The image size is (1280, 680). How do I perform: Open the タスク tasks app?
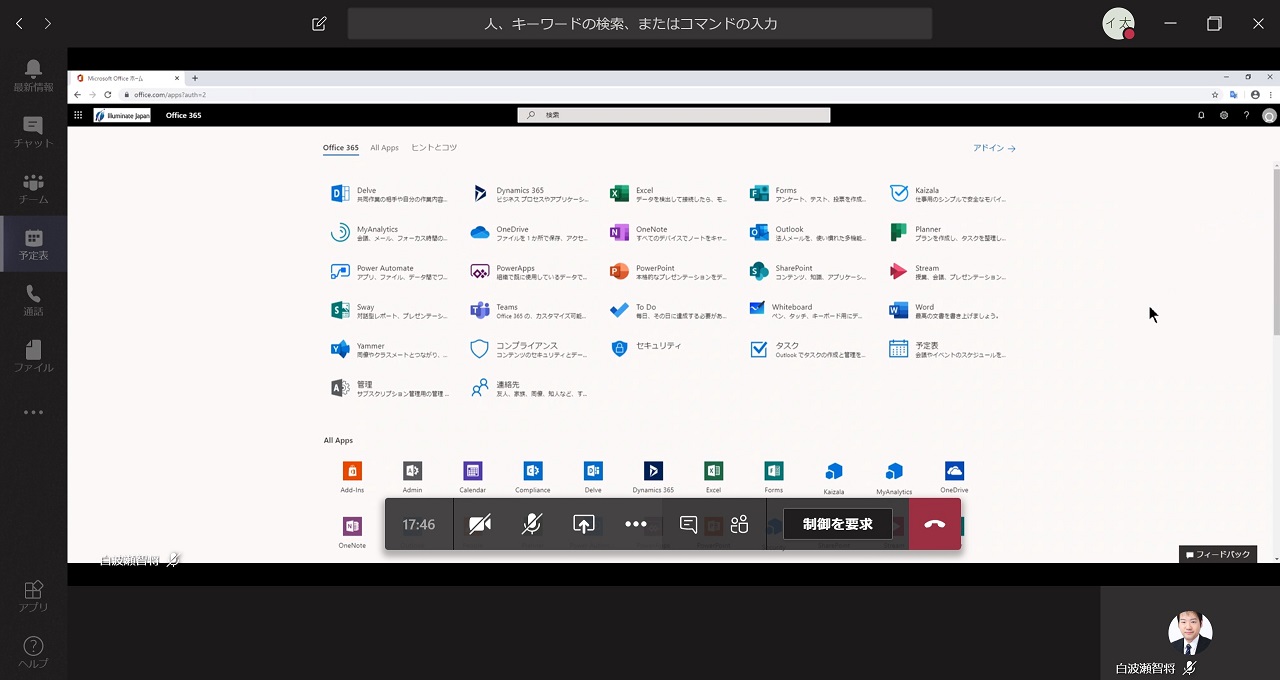[808, 350]
